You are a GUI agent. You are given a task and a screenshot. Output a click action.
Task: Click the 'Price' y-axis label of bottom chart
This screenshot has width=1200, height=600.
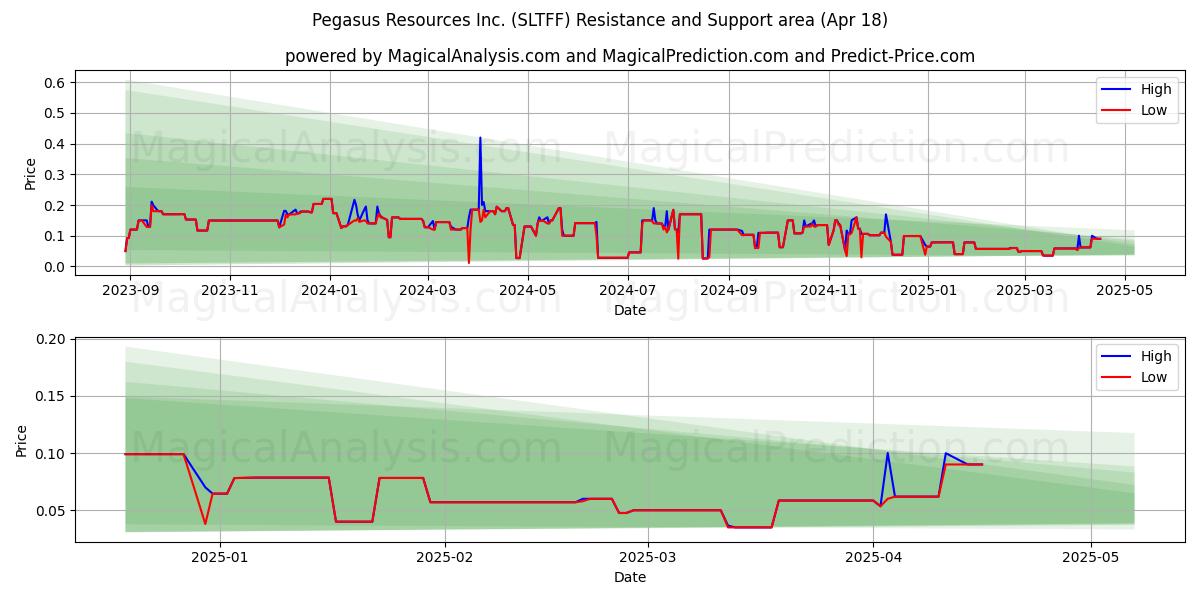click(22, 441)
